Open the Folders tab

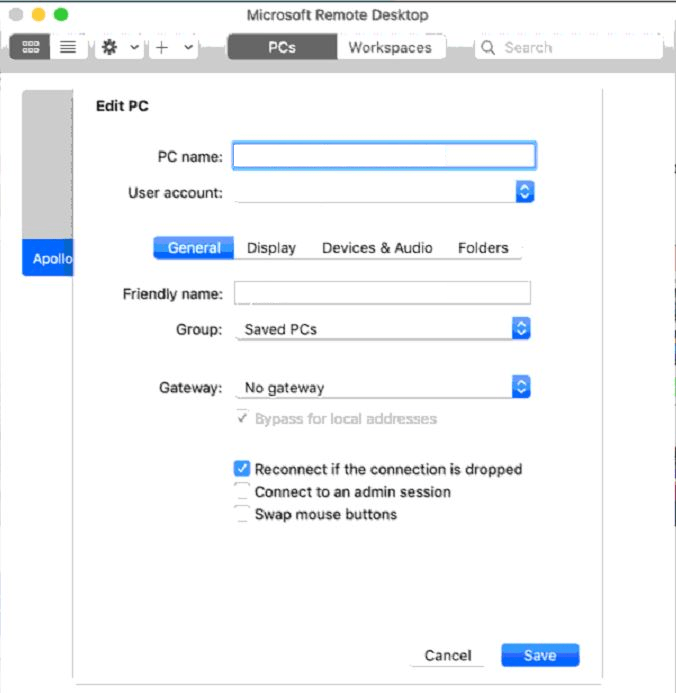(483, 248)
